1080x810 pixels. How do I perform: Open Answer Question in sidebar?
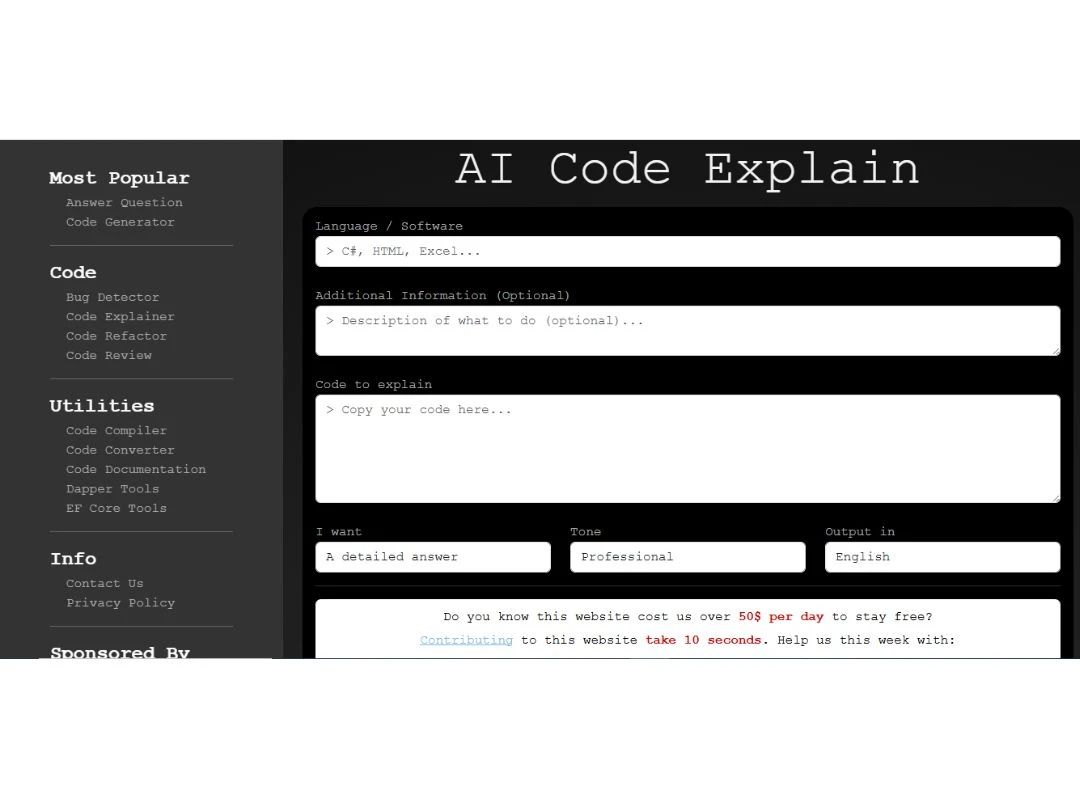(124, 203)
